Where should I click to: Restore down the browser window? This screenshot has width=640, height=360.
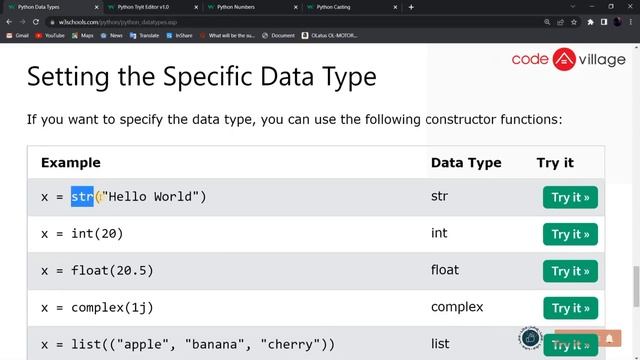pyautogui.click(x=611, y=7)
